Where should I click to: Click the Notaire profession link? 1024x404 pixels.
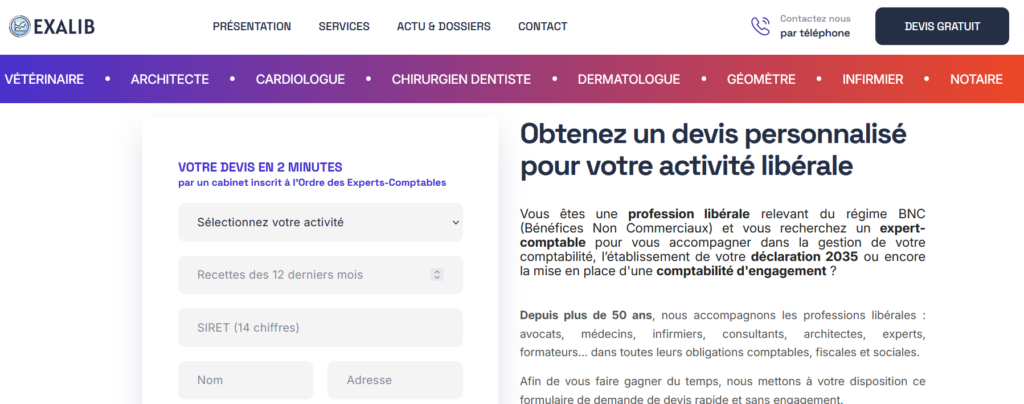(976, 79)
